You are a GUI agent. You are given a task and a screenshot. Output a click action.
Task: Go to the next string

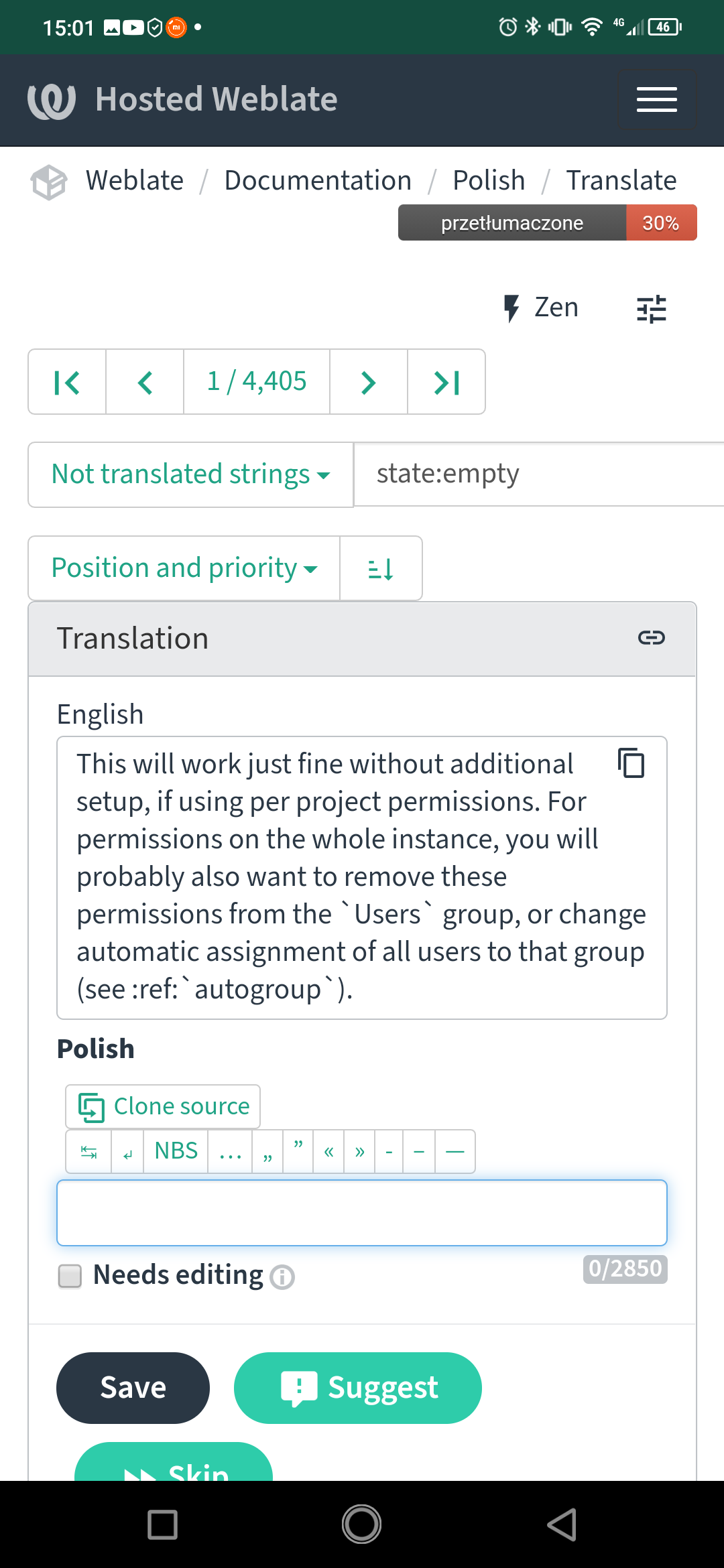(x=369, y=382)
